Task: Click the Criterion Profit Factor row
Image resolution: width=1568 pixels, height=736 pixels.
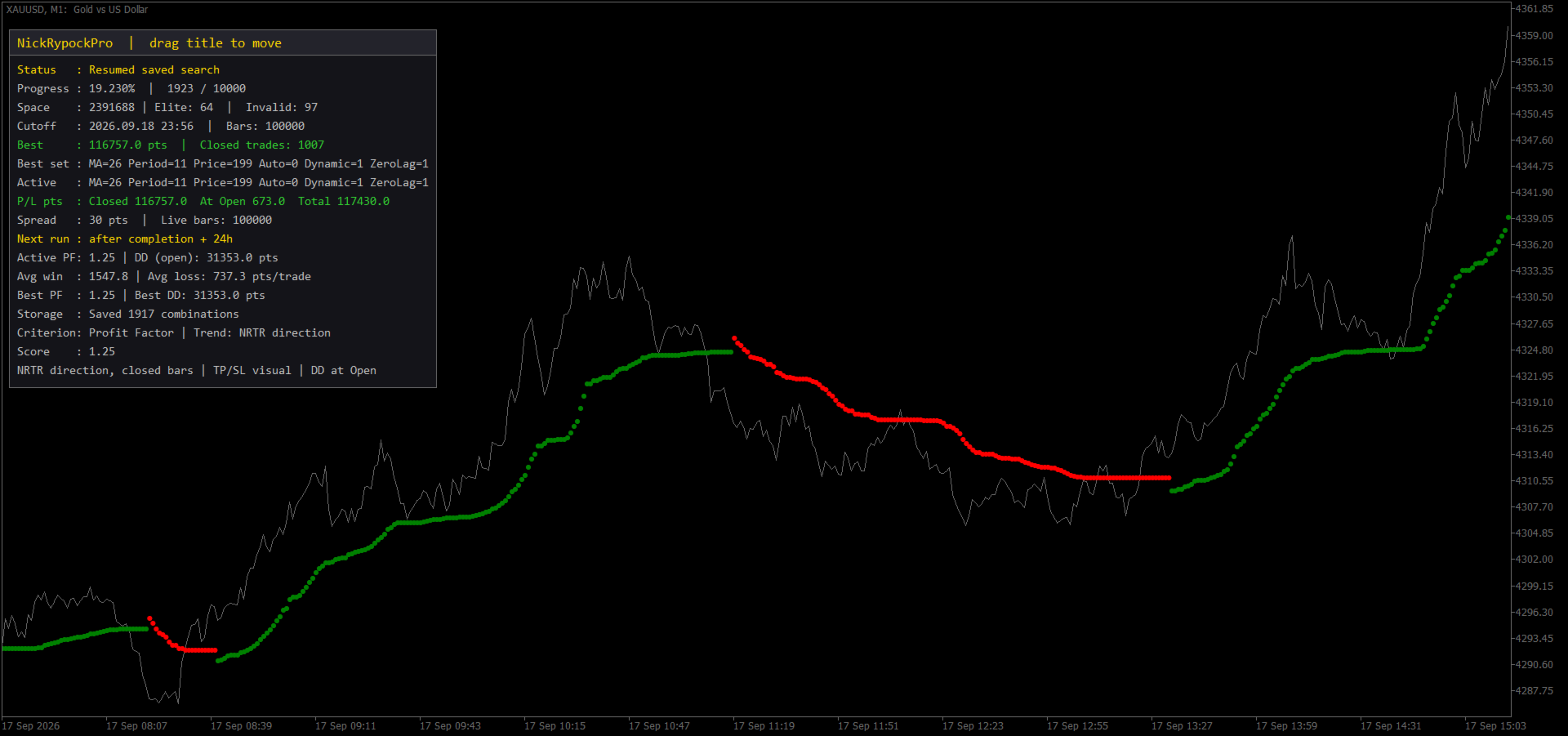Action: (x=174, y=333)
